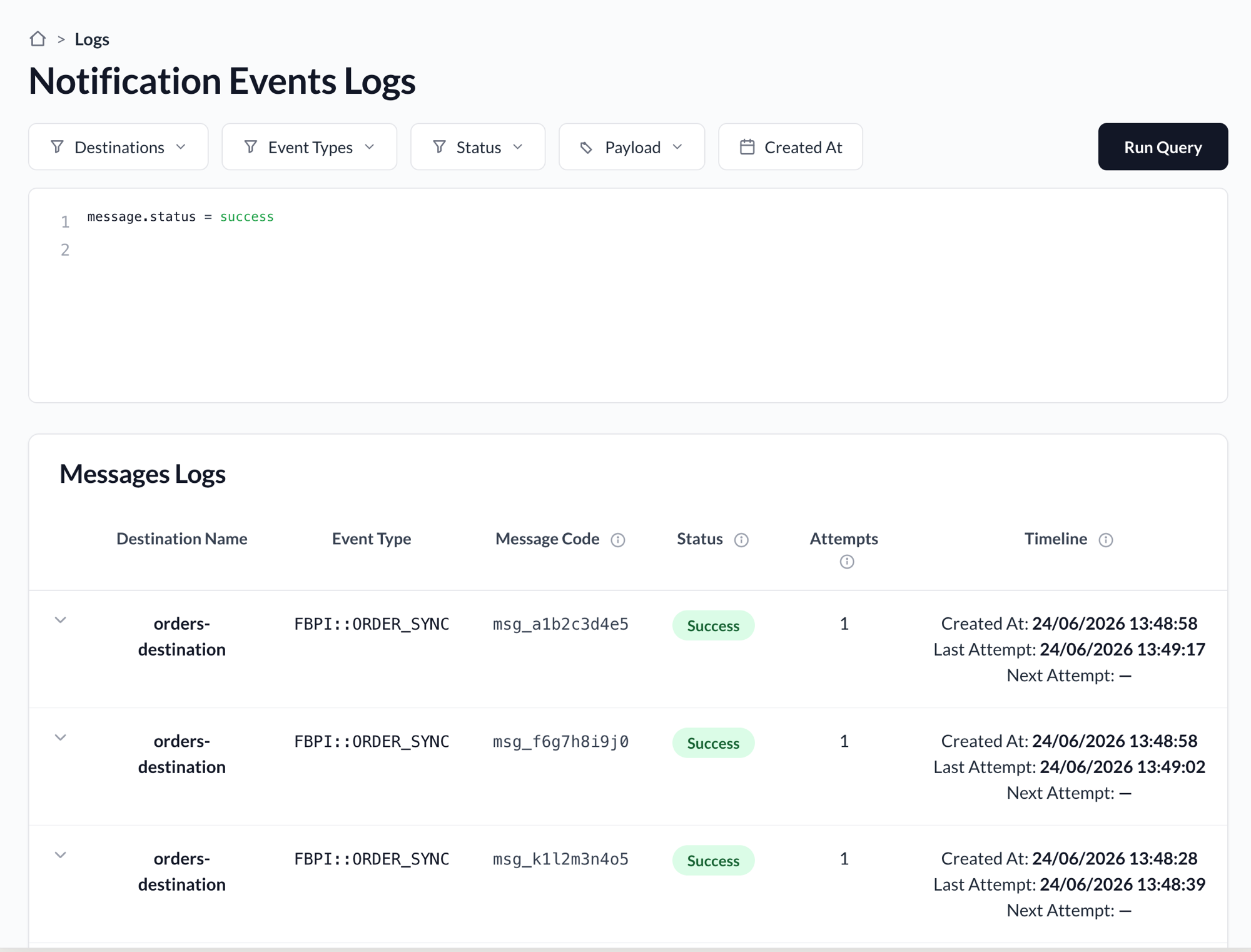Click Success badge in msg_f6g7h8i9j0 row
Screen dimensions: 1251x952
coord(713,743)
